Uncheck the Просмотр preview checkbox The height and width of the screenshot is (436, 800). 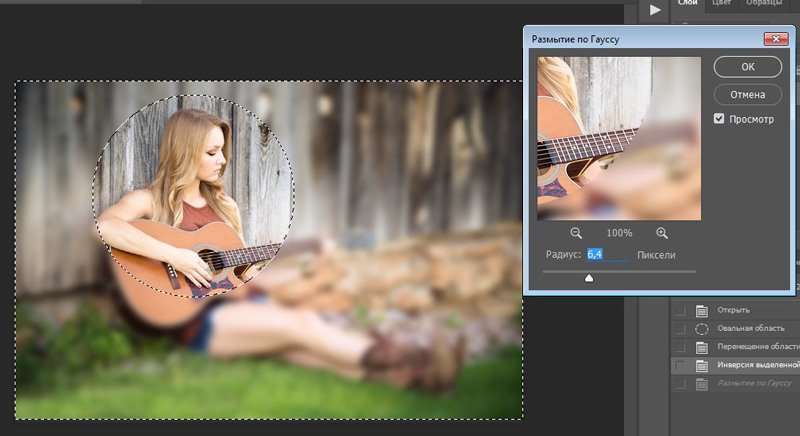719,119
